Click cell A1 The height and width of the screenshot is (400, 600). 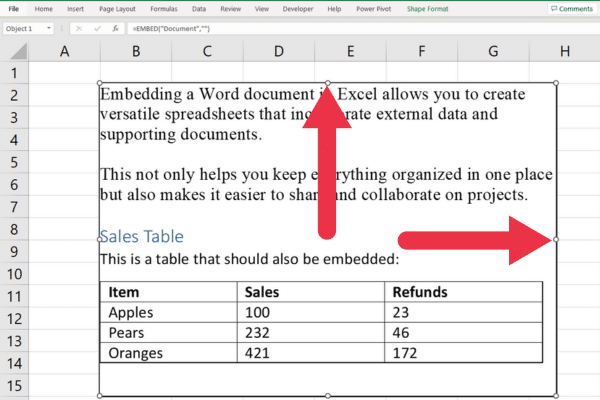(x=64, y=73)
